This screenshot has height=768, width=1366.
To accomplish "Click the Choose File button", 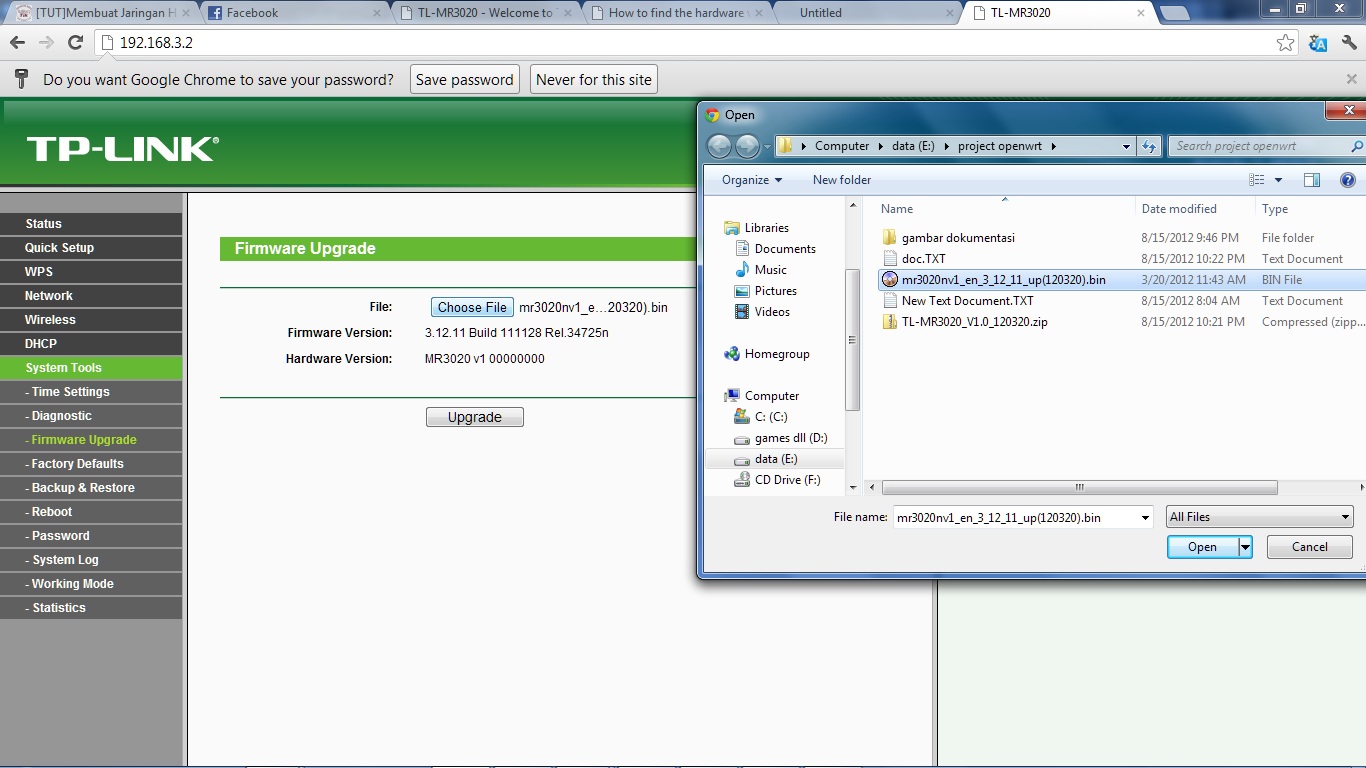I will click(472, 308).
